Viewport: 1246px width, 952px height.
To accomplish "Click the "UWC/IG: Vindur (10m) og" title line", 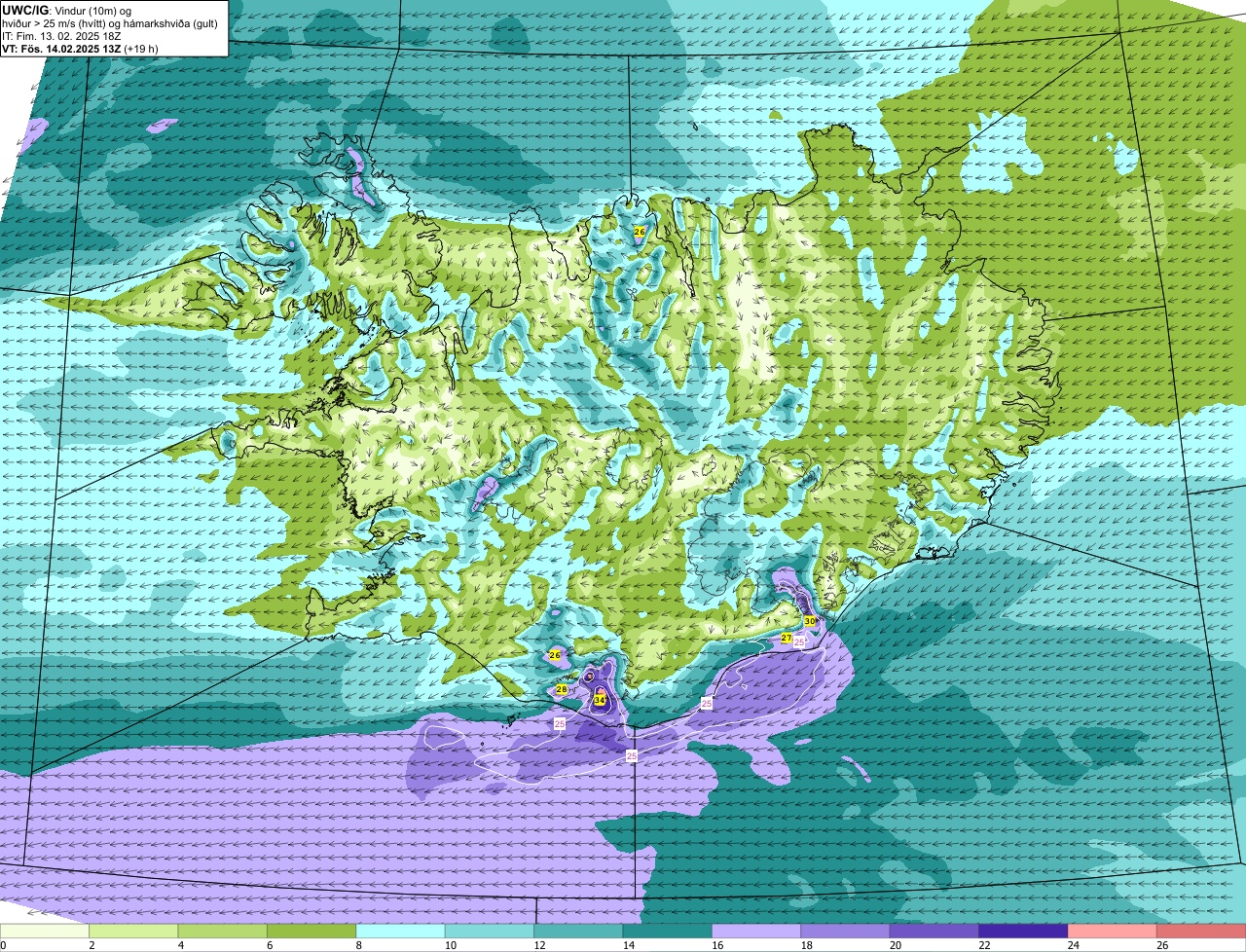I will (66, 11).
